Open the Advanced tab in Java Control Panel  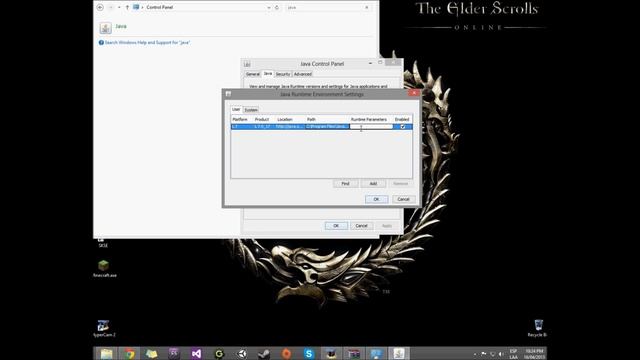303,74
